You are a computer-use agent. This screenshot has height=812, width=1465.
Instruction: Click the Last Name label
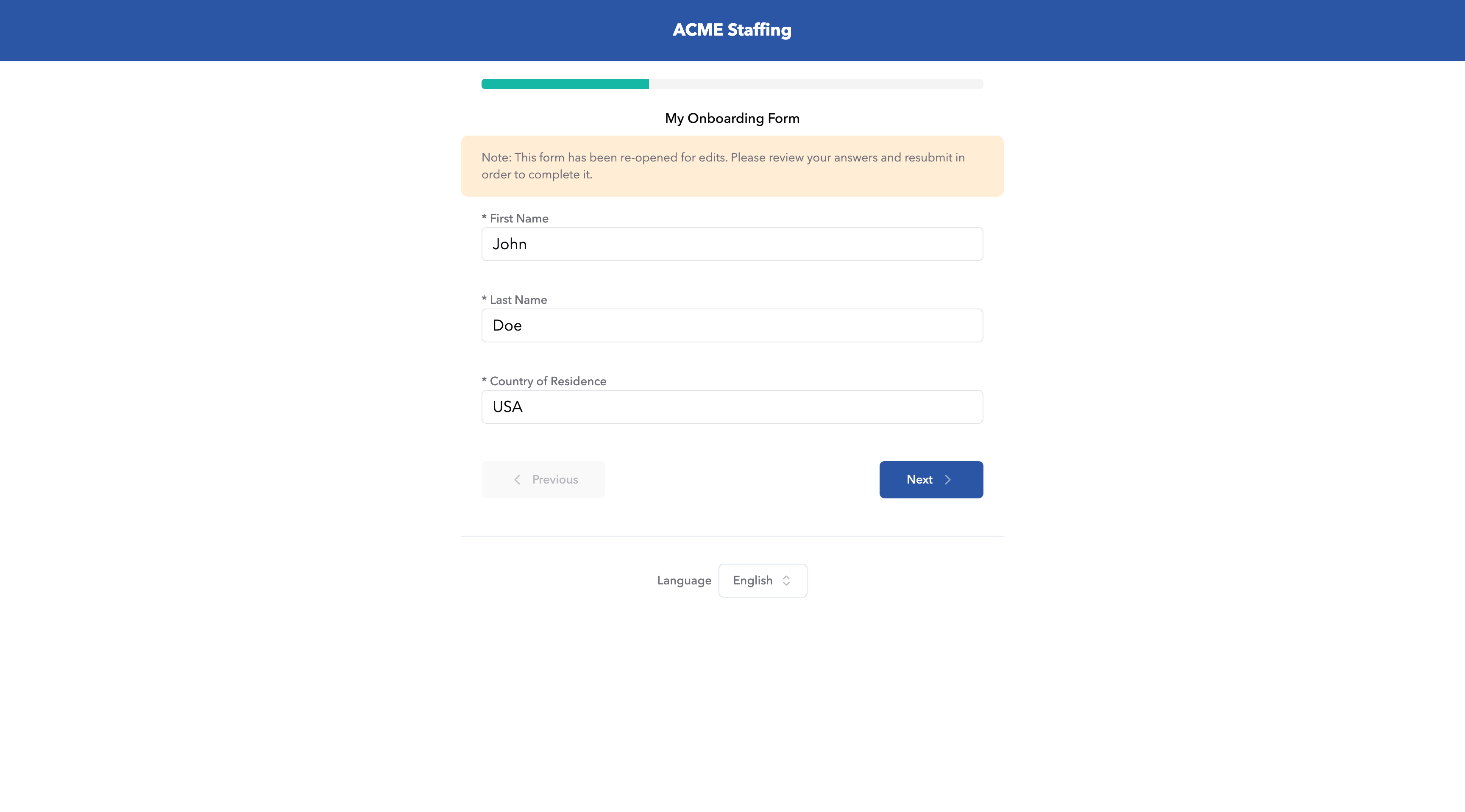518,300
